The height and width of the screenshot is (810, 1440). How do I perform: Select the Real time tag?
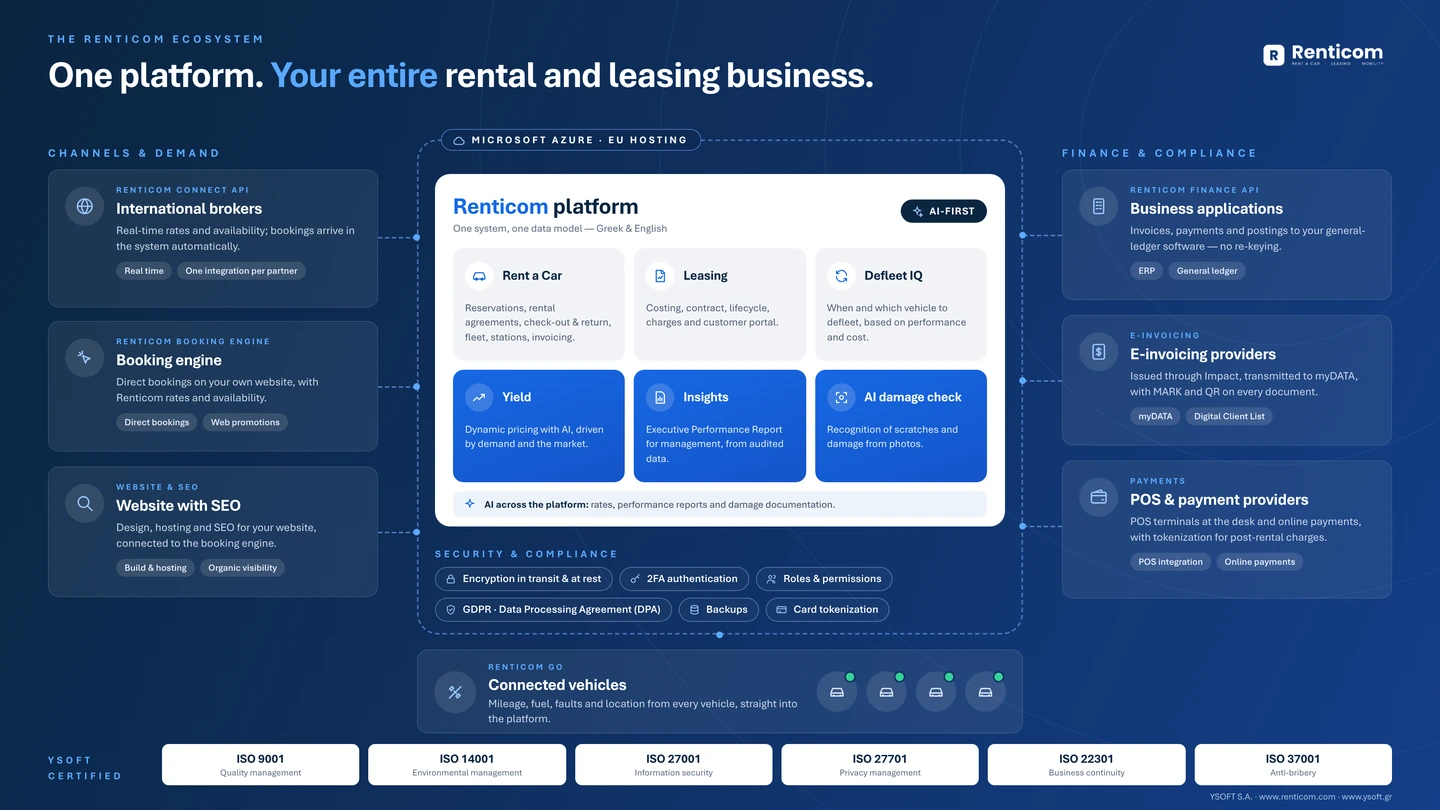[x=144, y=271]
